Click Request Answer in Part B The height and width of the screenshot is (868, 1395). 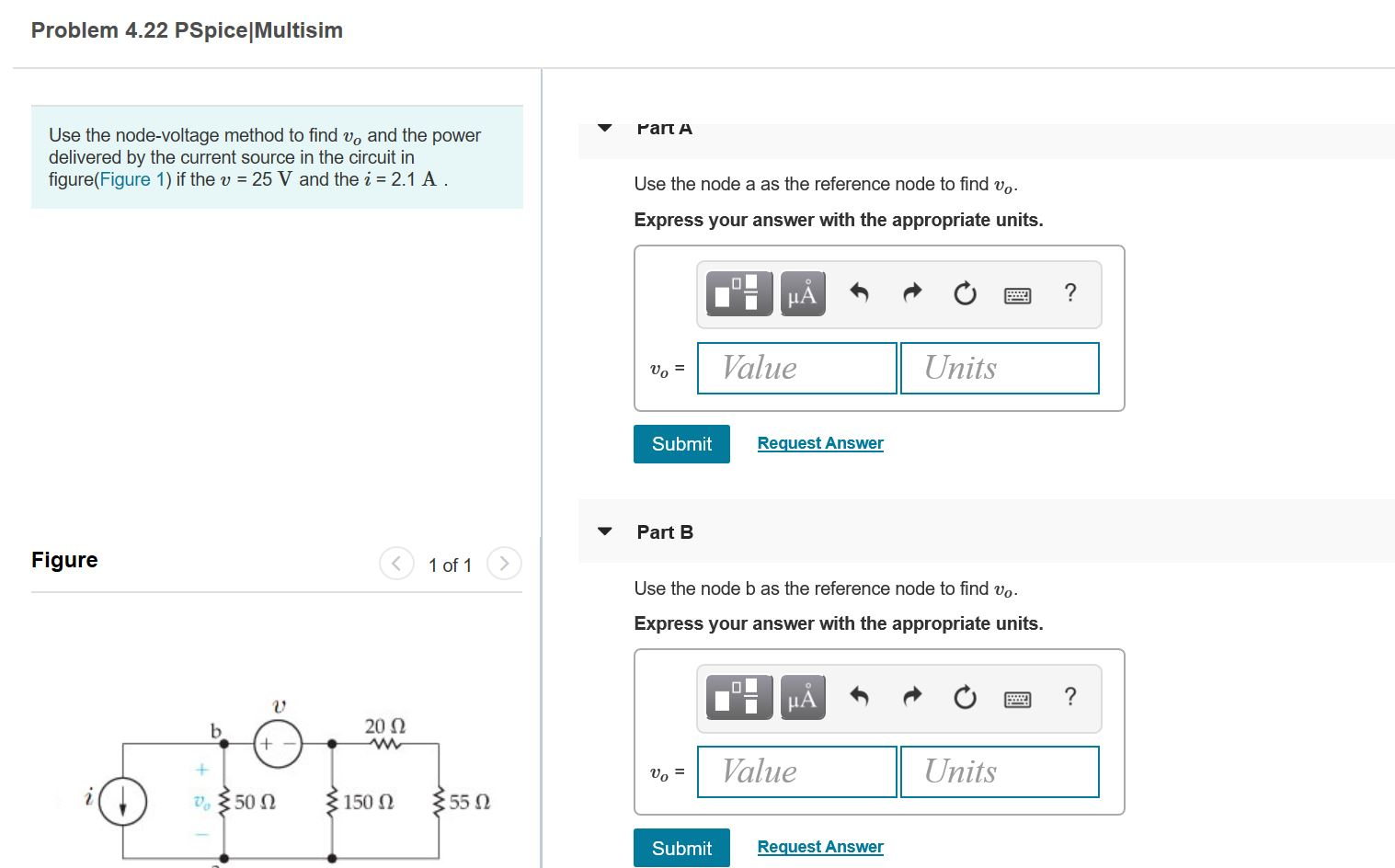[819, 846]
